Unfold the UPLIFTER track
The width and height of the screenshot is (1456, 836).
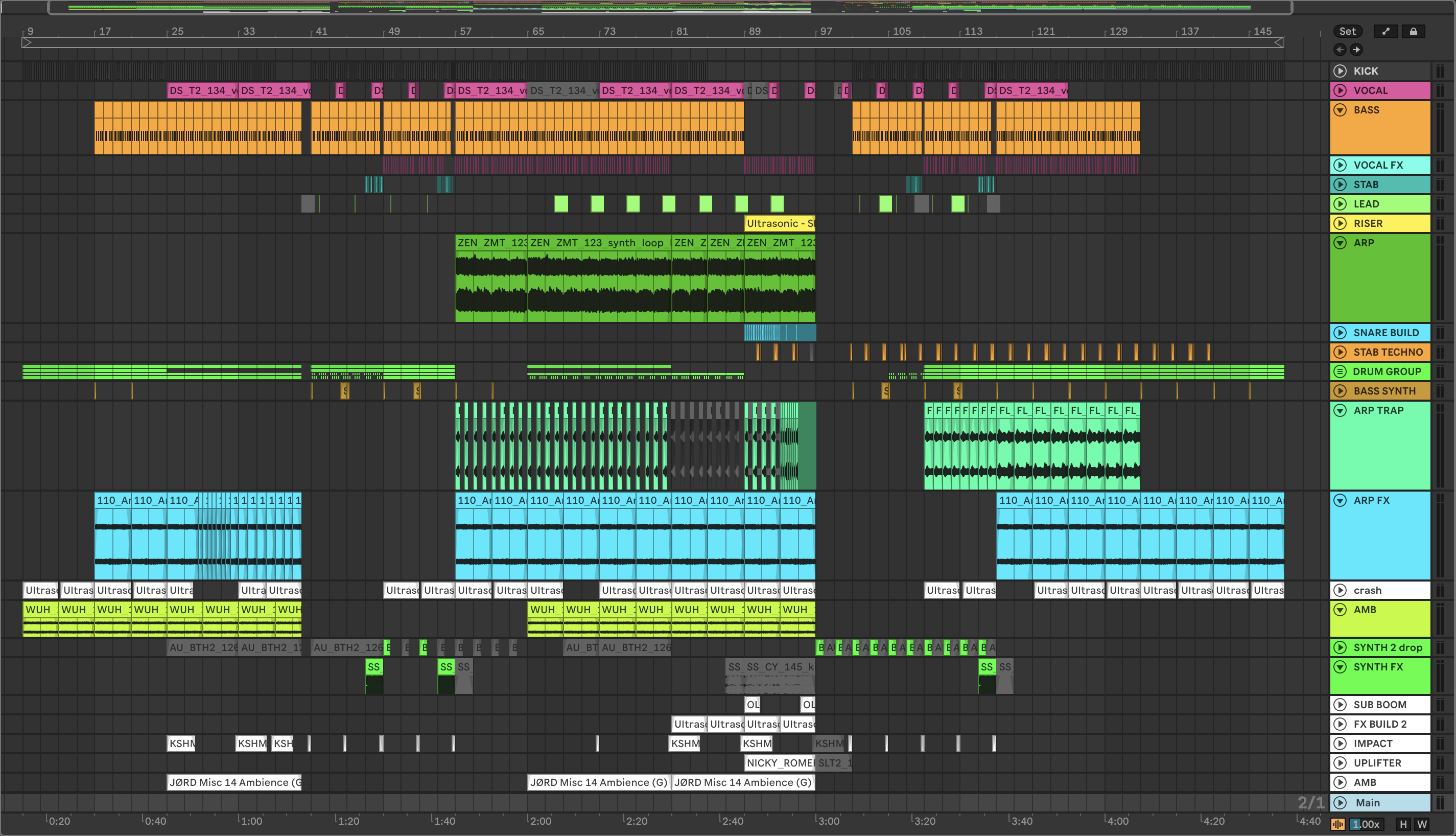[1340, 763]
